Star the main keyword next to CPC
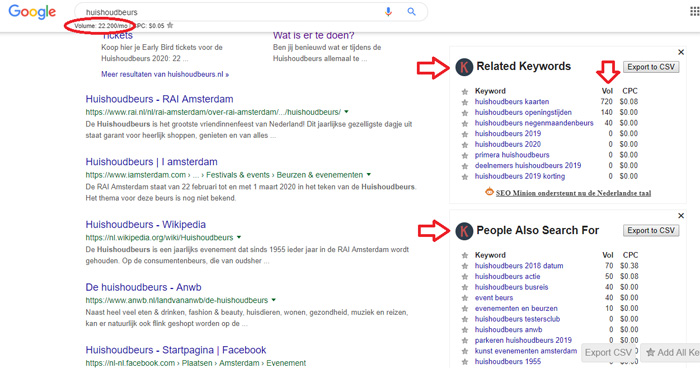The image size is (700, 368). (x=170, y=25)
